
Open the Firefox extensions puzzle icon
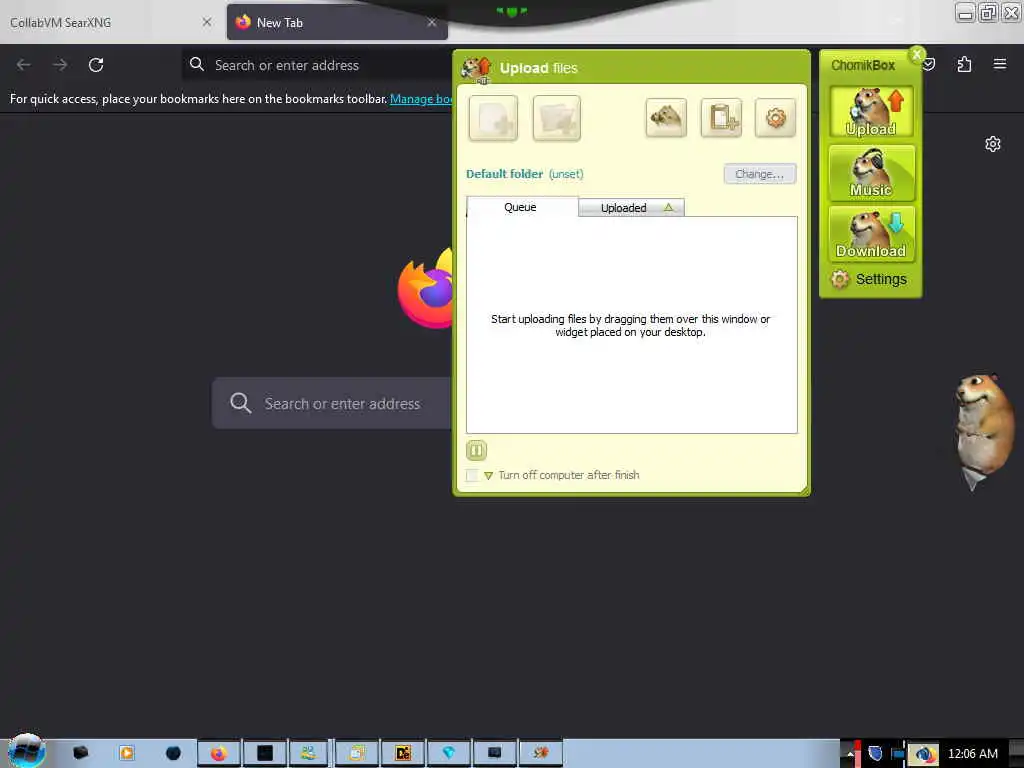(x=964, y=64)
